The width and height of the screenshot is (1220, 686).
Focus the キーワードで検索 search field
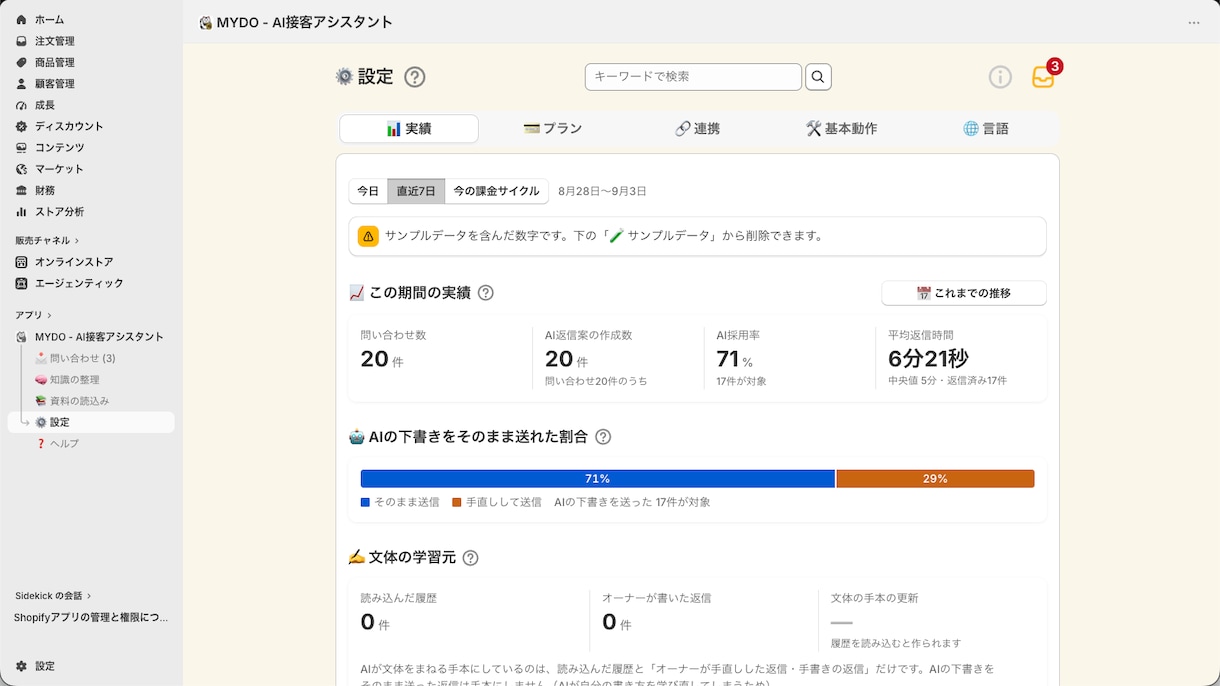tap(693, 77)
